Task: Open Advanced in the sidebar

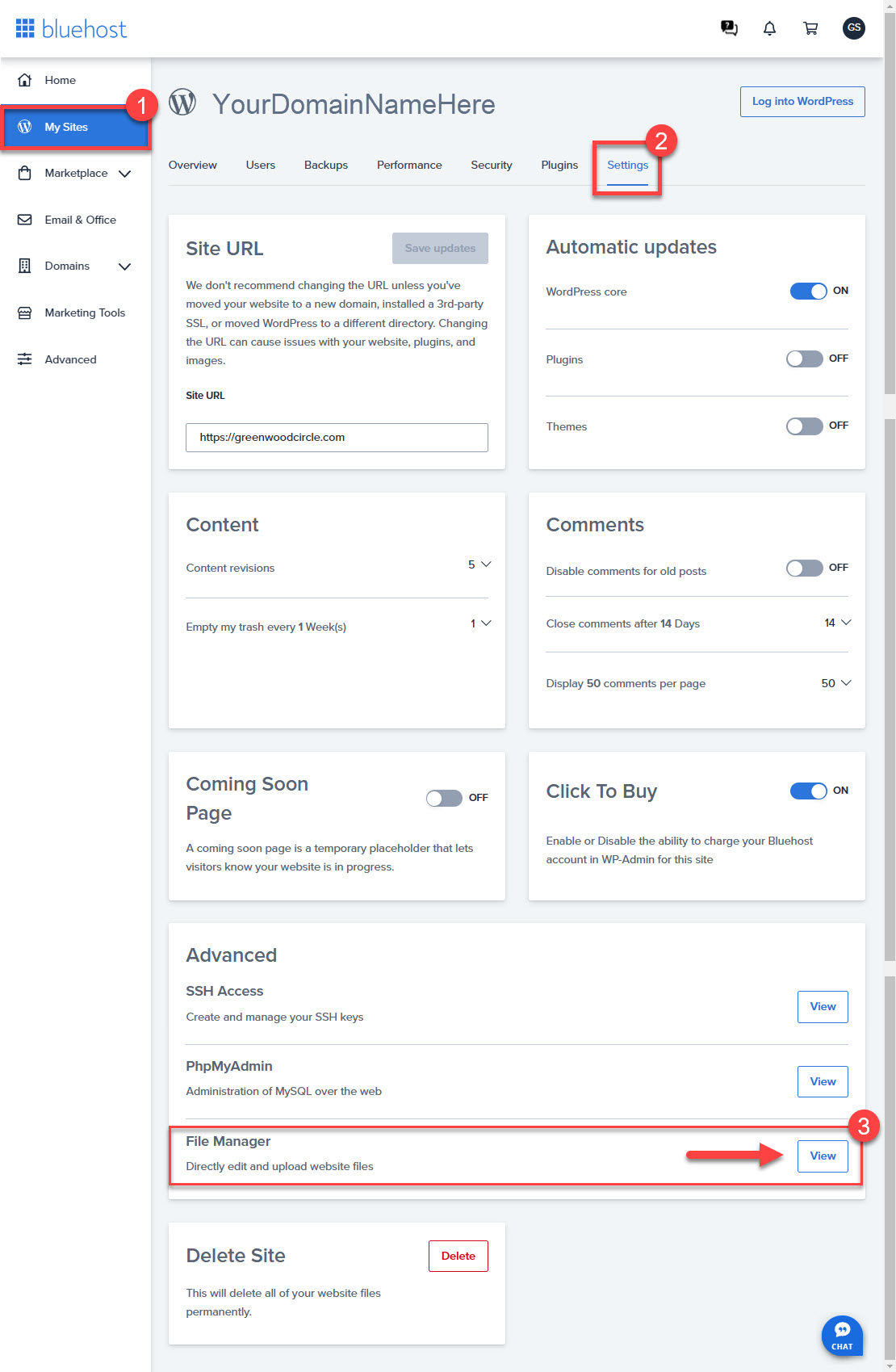Action: click(x=70, y=359)
